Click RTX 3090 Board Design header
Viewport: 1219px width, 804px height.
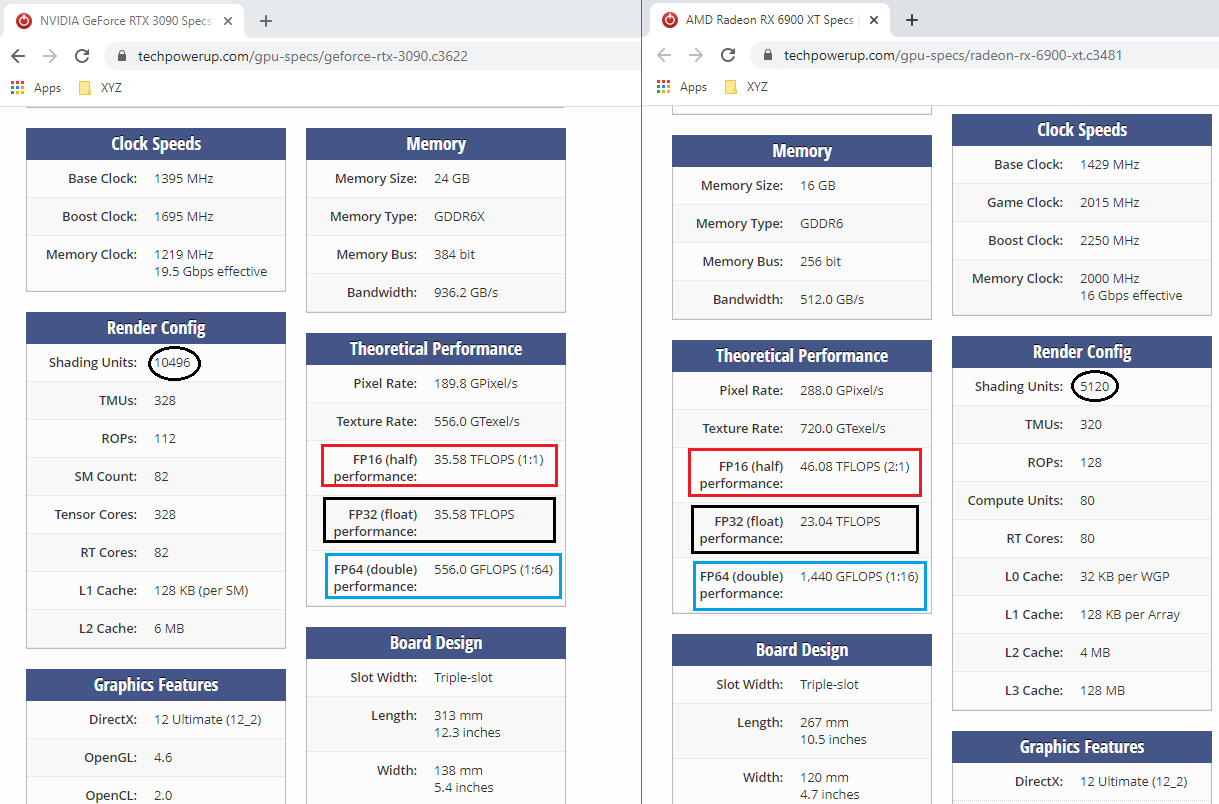pos(436,643)
